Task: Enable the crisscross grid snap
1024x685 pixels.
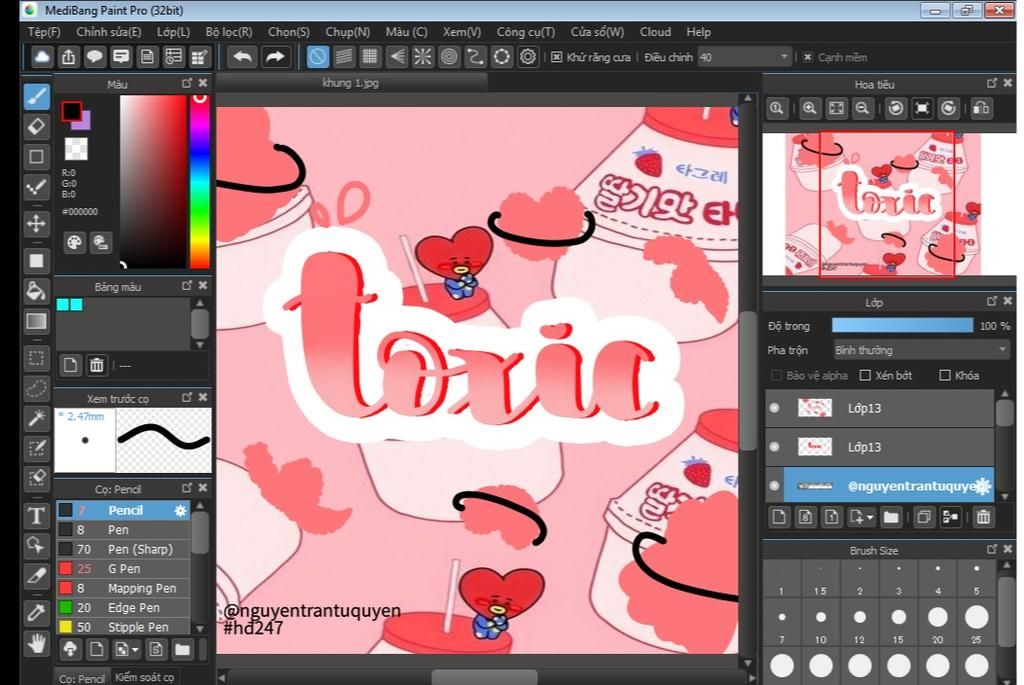Action: click(x=370, y=57)
